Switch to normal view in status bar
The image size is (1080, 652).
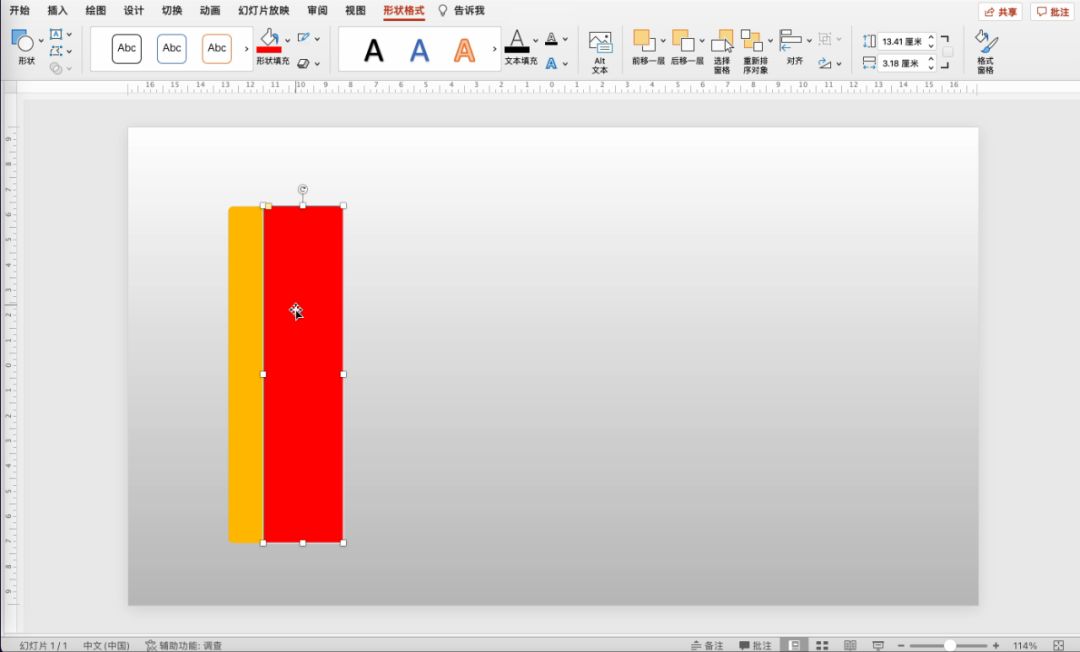pyautogui.click(x=794, y=645)
